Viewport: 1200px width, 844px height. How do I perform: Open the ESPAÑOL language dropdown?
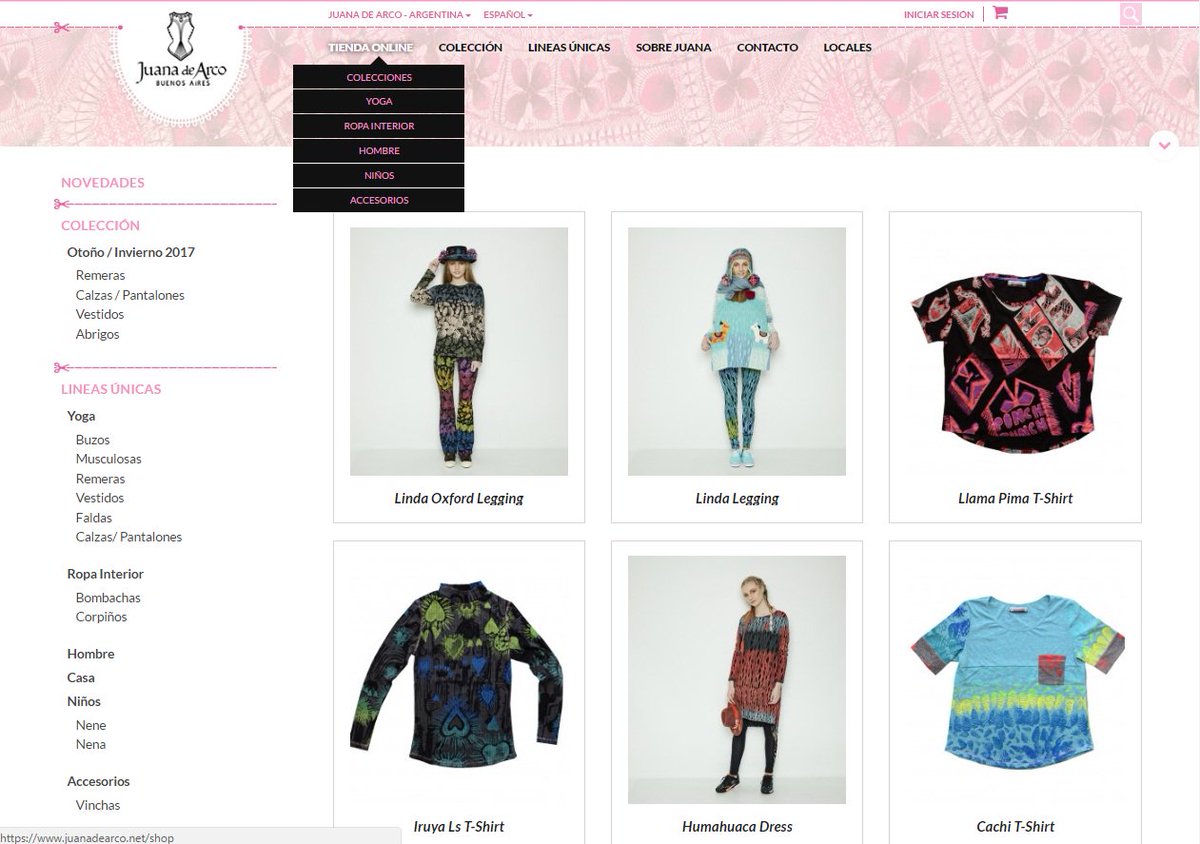(x=506, y=14)
